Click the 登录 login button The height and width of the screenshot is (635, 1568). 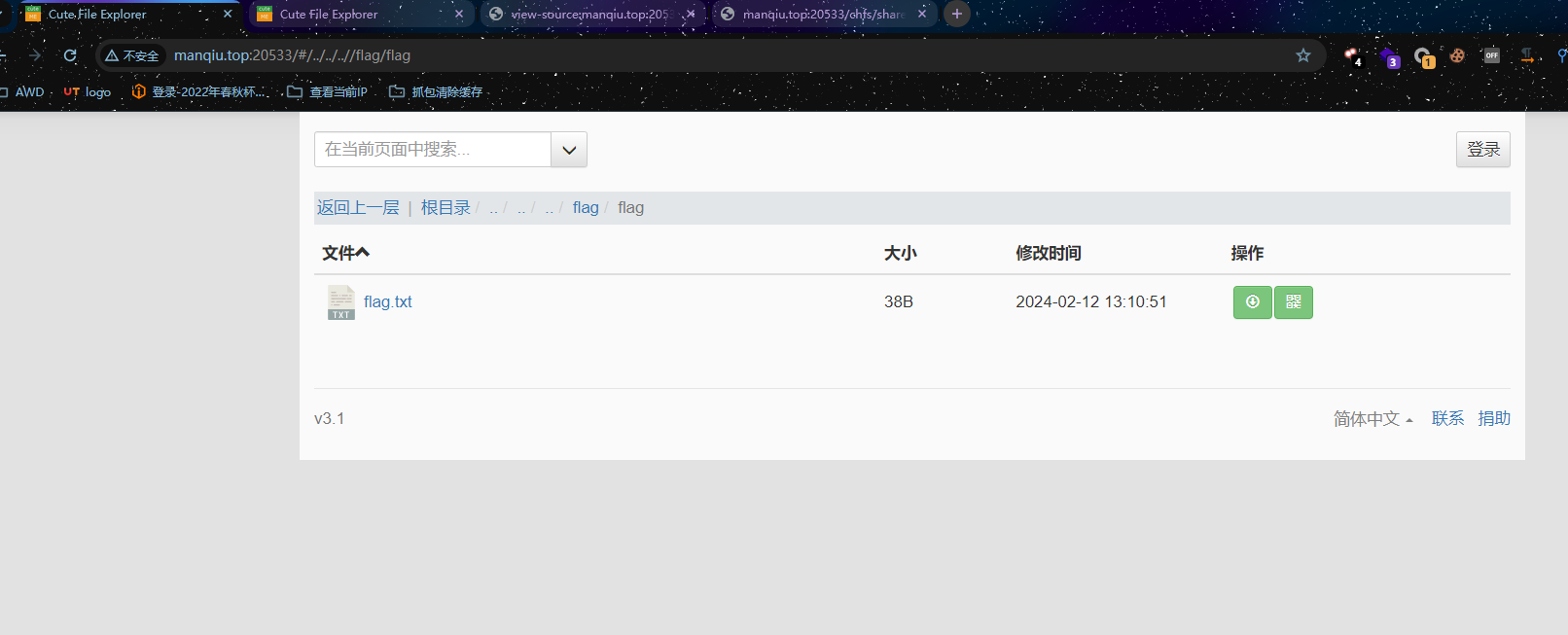point(1483,150)
